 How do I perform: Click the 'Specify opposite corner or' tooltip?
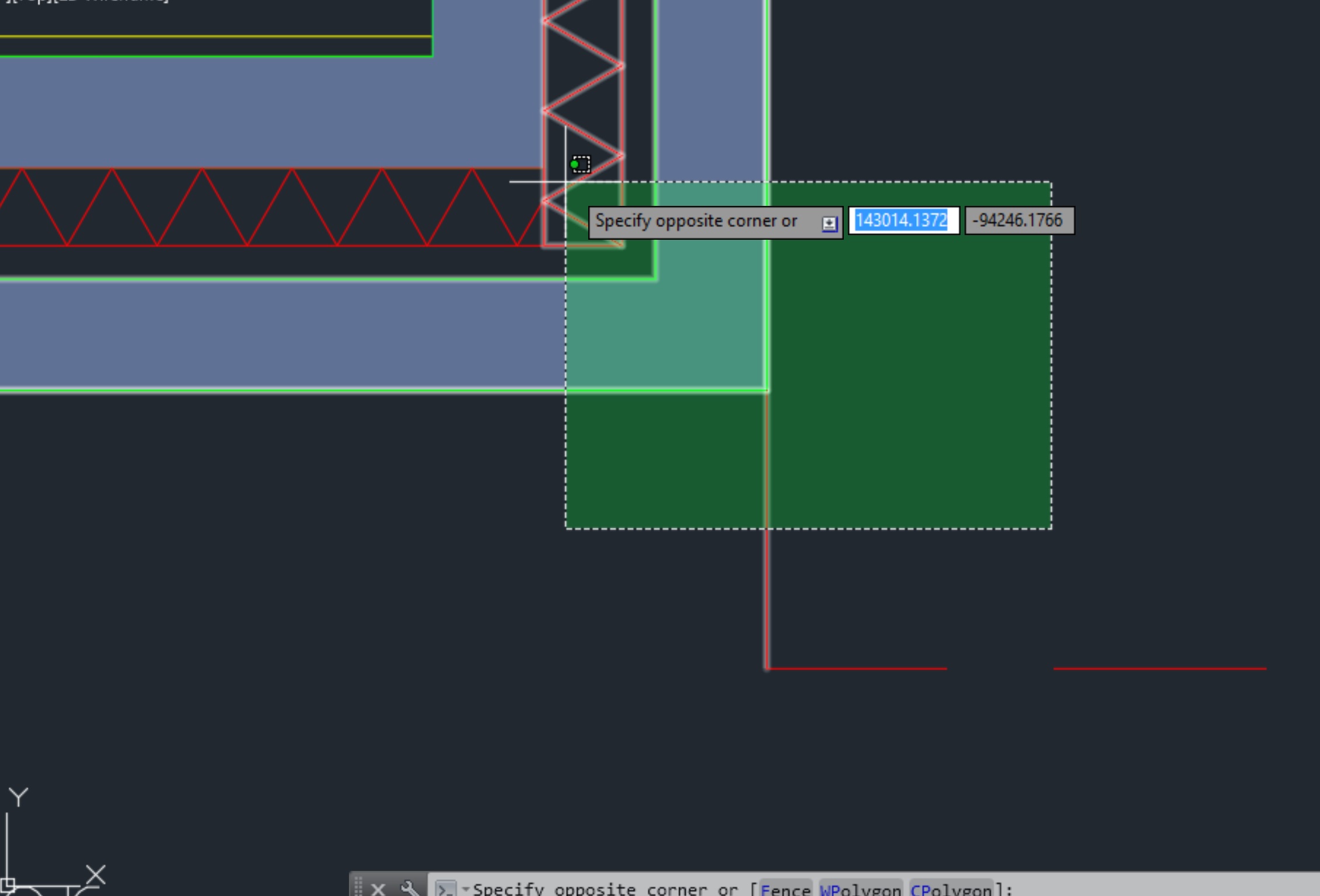point(715,222)
